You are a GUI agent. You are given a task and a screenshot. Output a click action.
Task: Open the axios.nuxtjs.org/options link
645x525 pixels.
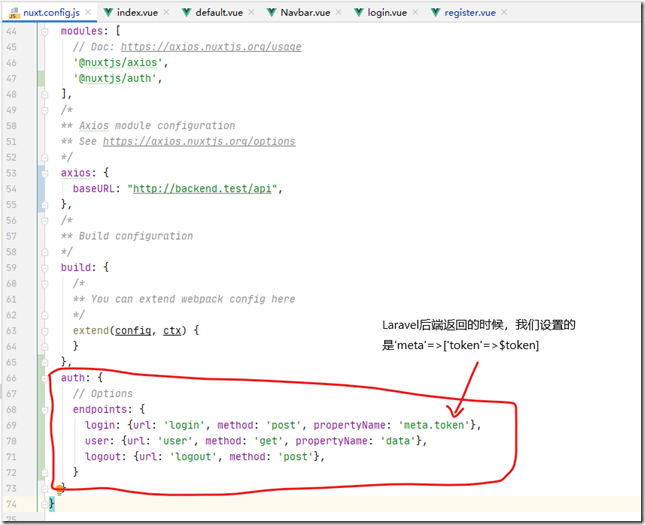(x=199, y=142)
